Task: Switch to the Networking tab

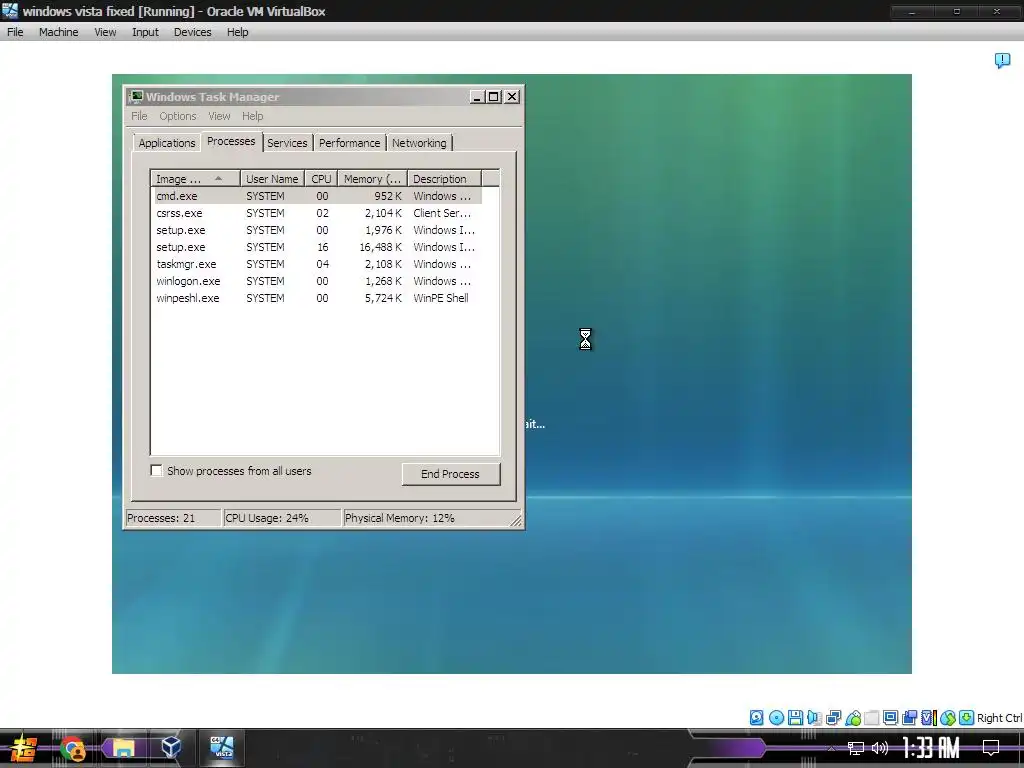Action: [x=419, y=143]
